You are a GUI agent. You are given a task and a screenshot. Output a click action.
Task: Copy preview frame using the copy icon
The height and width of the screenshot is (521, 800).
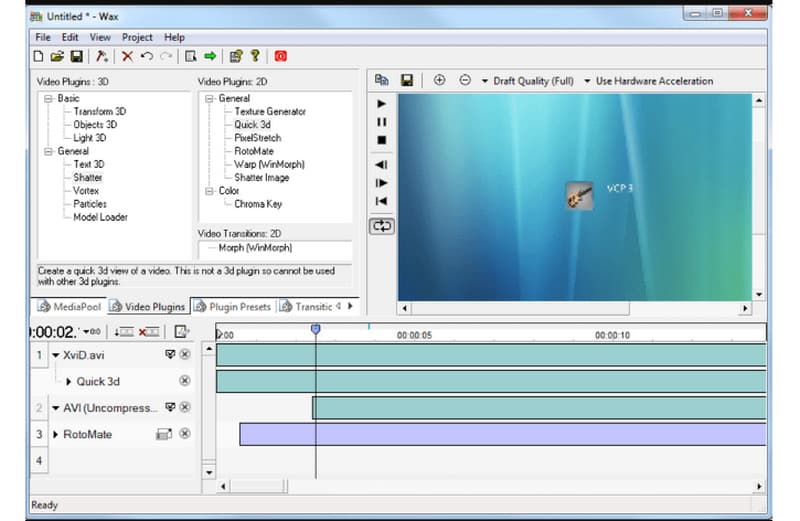click(x=381, y=80)
